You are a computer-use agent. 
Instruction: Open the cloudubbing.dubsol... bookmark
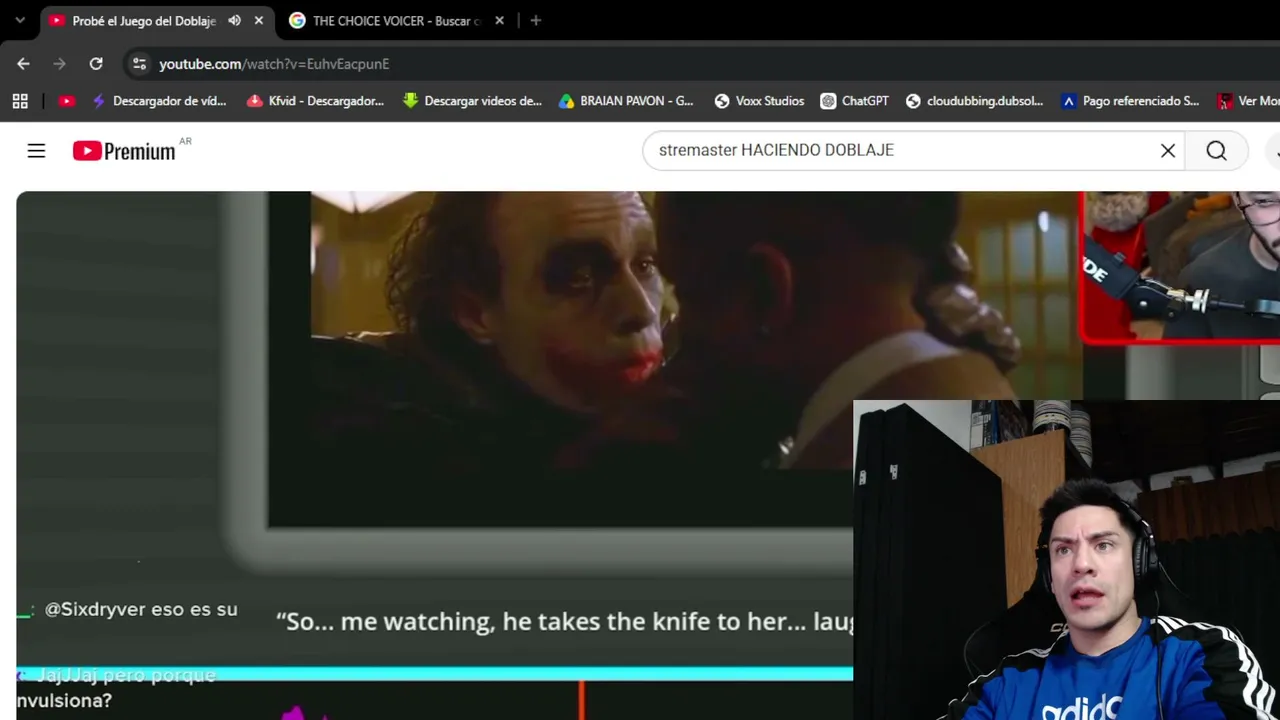click(974, 101)
